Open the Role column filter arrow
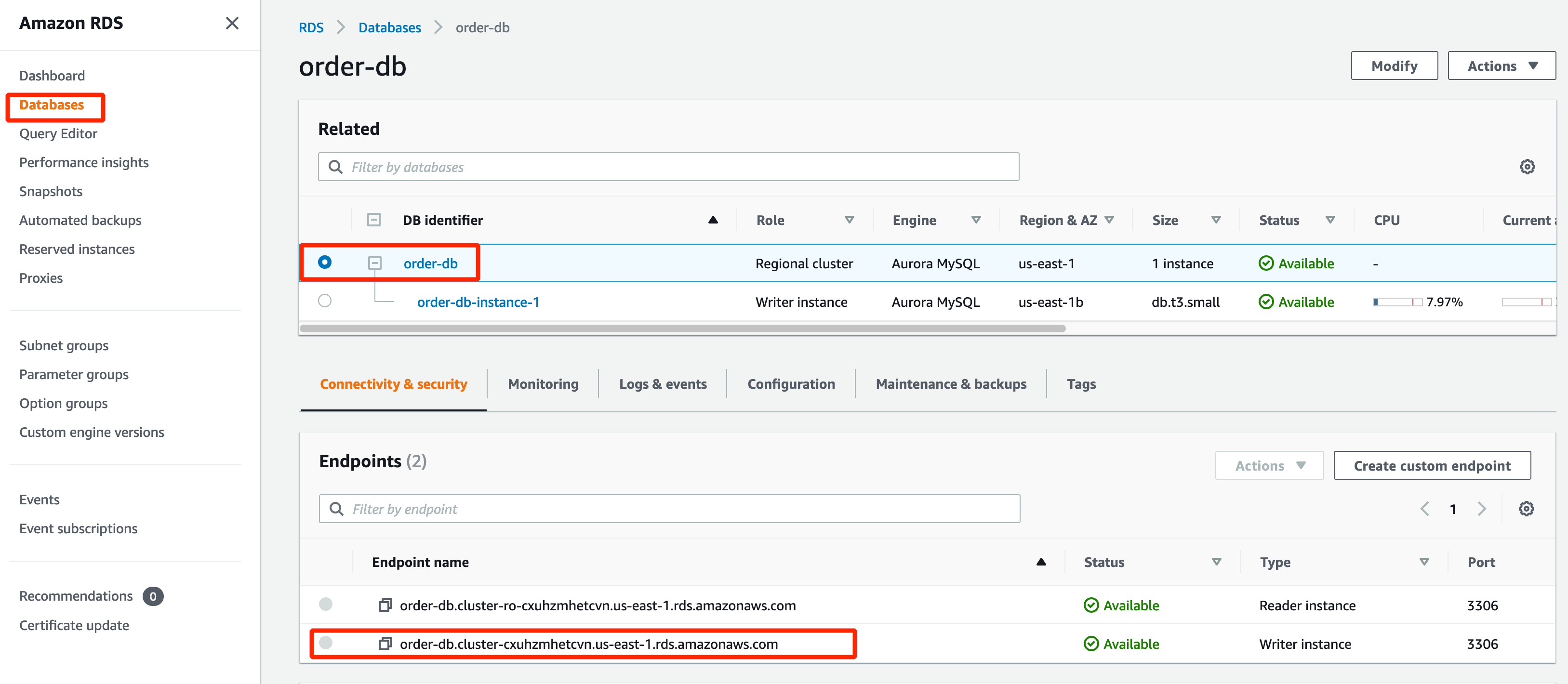Image resolution: width=1568 pixels, height=684 pixels. [x=849, y=220]
